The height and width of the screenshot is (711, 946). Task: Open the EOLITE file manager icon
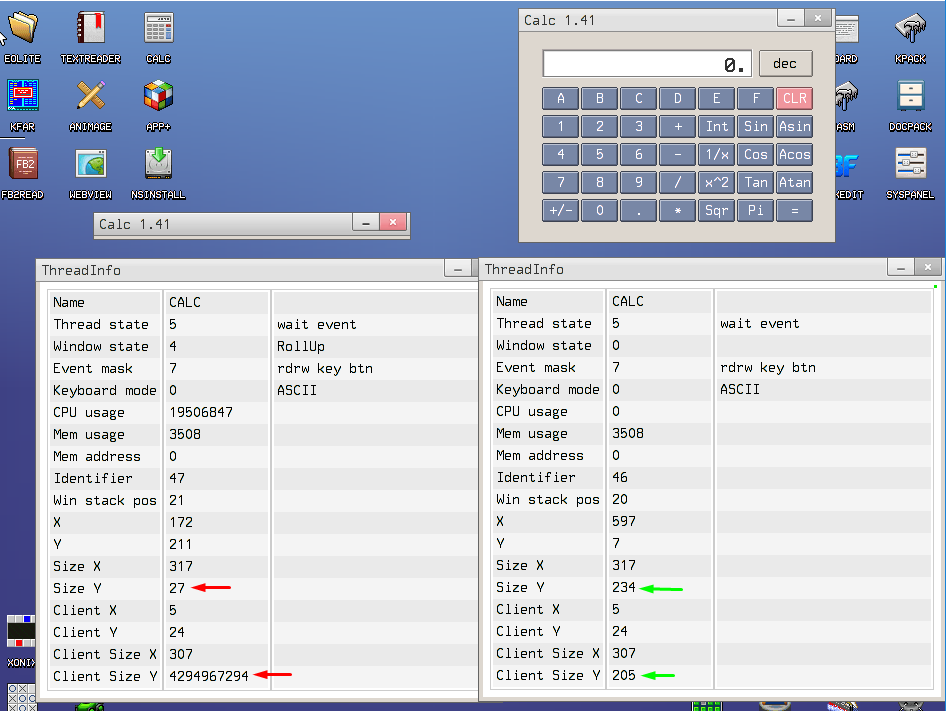pyautogui.click(x=21, y=29)
